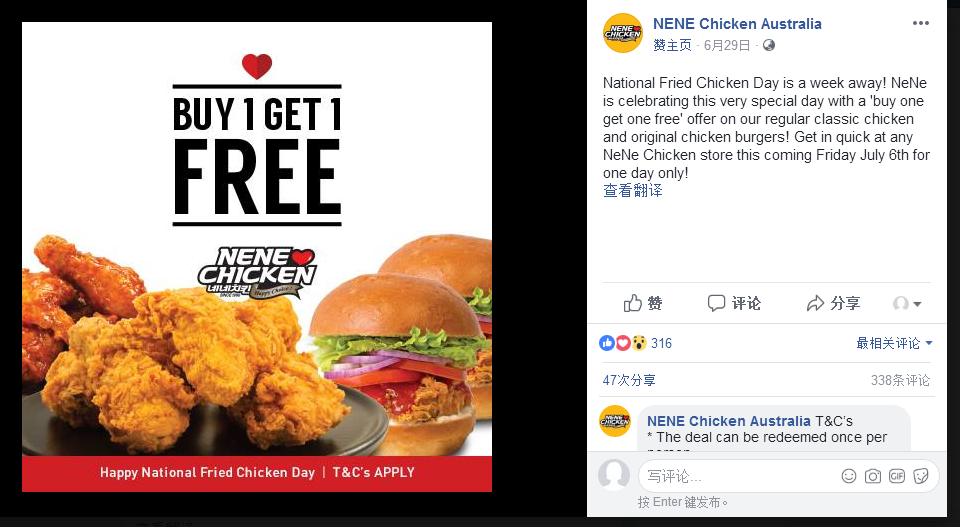The image size is (960, 527).
Task: Insert an emoji with the smiley icon
Action: coord(849,476)
